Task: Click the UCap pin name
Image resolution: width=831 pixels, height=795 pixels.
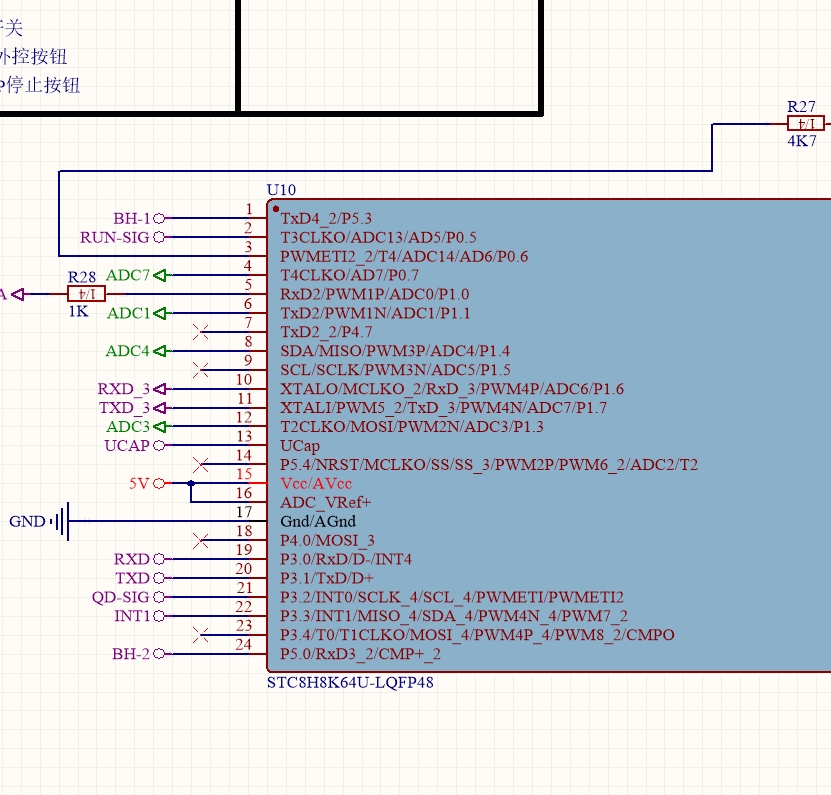Action: [300, 446]
